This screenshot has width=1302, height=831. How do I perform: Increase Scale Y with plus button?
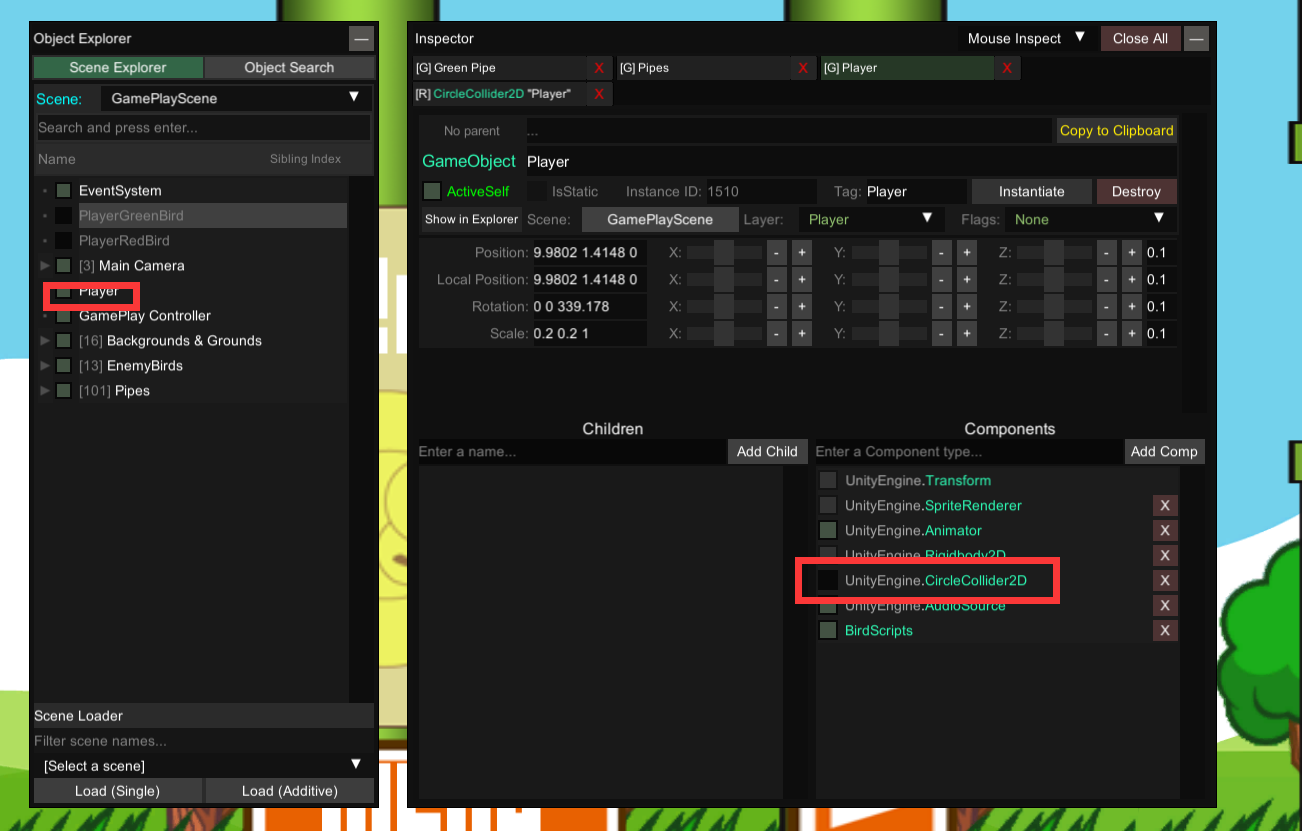point(967,334)
